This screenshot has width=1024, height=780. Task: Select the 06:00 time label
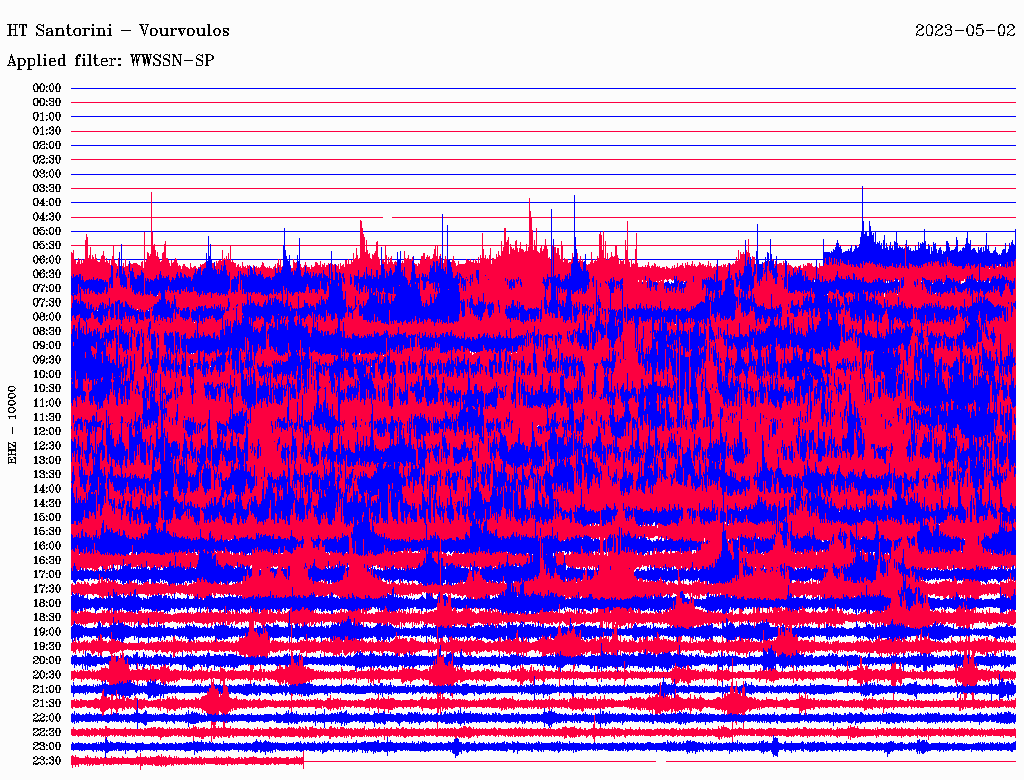[47, 260]
